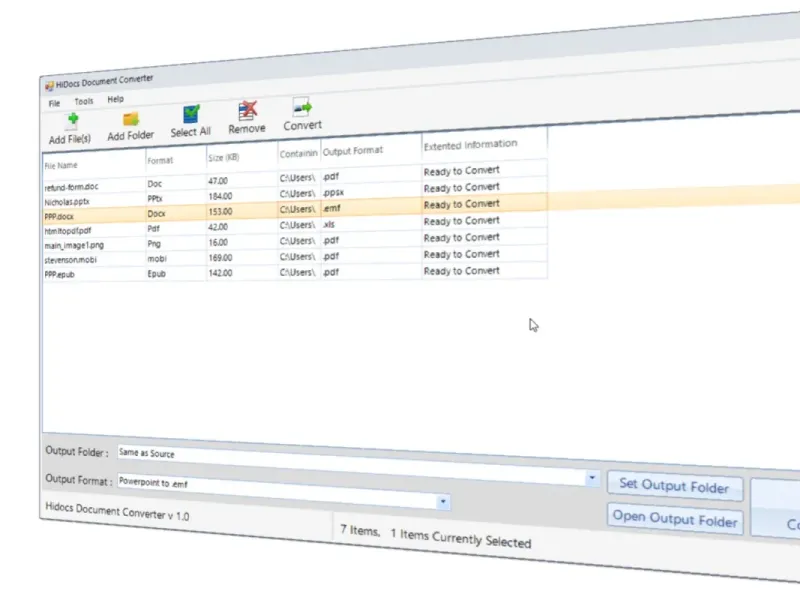The width and height of the screenshot is (800, 600).
Task: Click the .ppsx output format cell
Action: pos(371,192)
